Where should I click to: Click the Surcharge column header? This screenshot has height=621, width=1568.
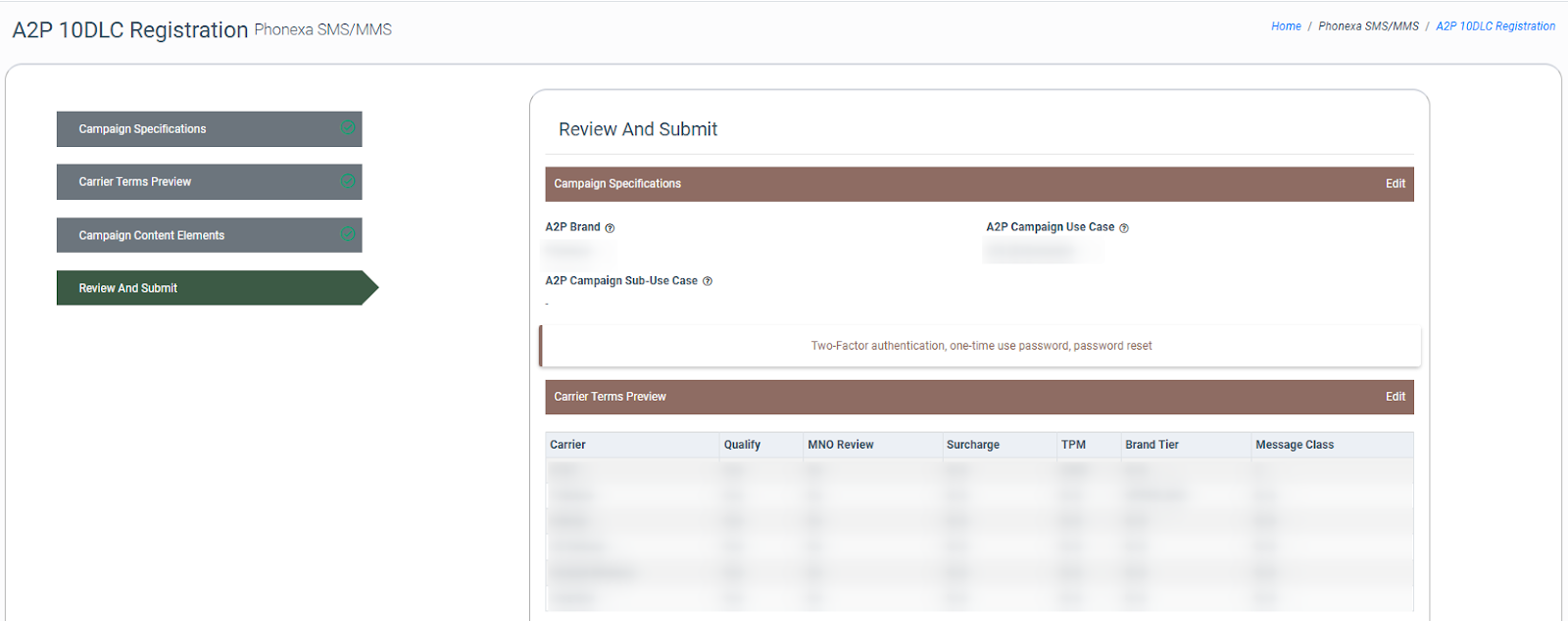pyautogui.click(x=972, y=445)
